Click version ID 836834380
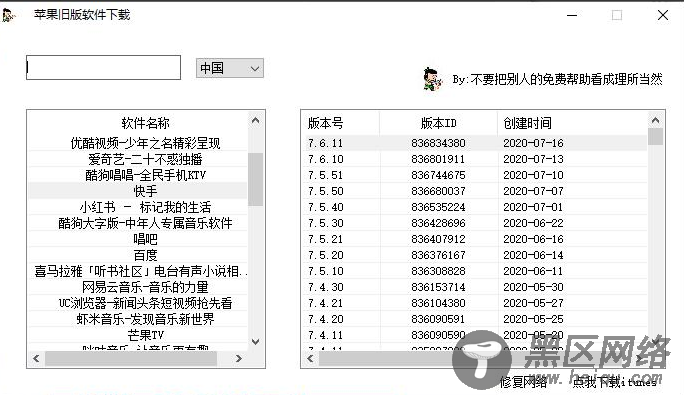684x395 pixels. tap(438, 143)
